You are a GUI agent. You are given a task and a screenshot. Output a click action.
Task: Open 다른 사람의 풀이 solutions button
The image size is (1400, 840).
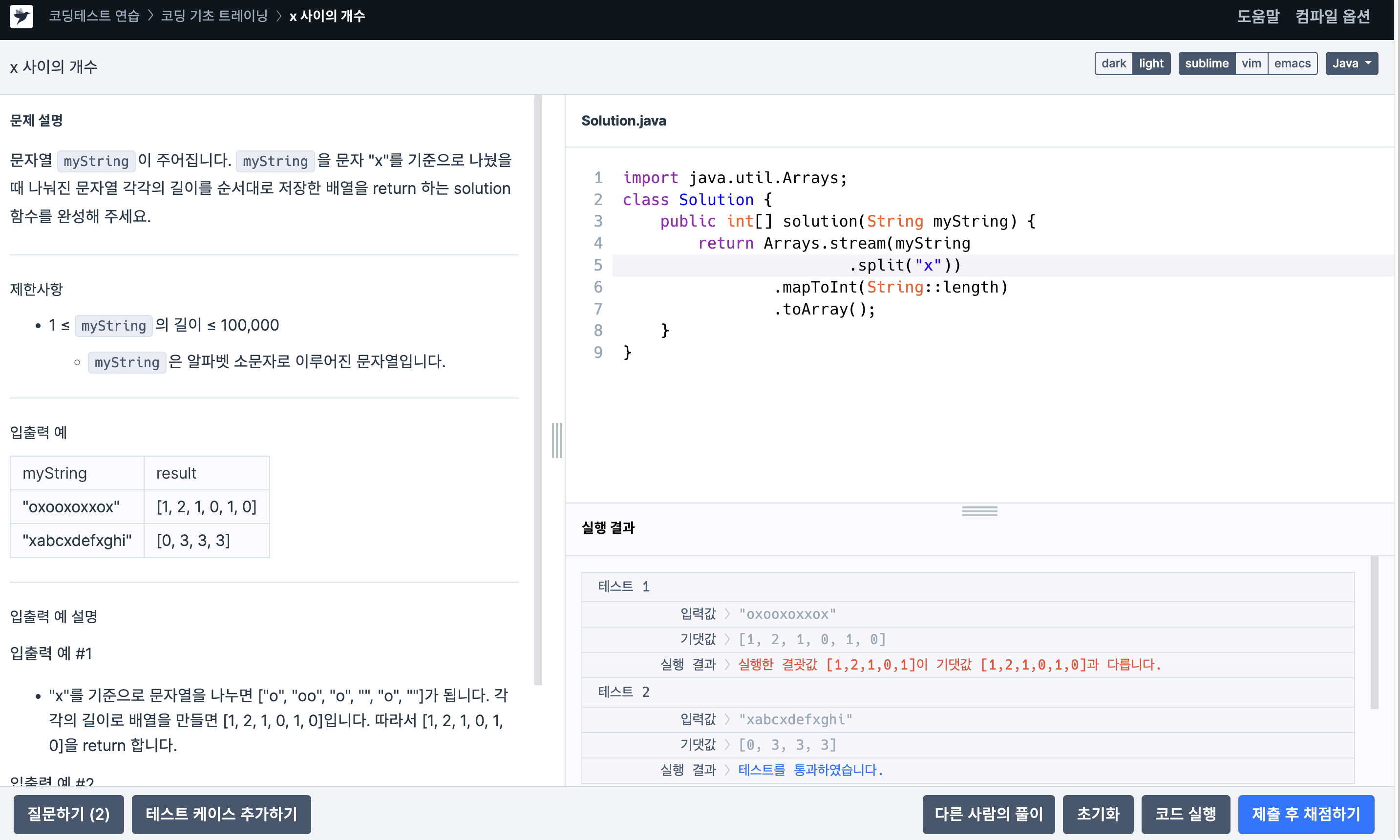coord(988,814)
